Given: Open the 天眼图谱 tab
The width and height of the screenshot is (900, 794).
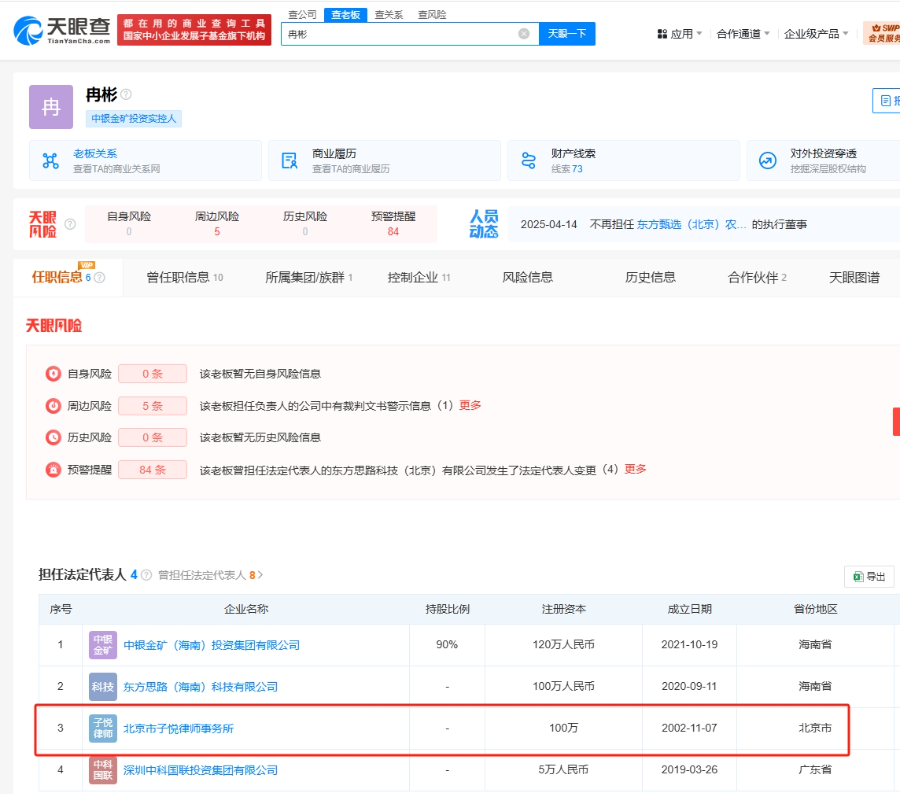Looking at the screenshot, I should (854, 278).
